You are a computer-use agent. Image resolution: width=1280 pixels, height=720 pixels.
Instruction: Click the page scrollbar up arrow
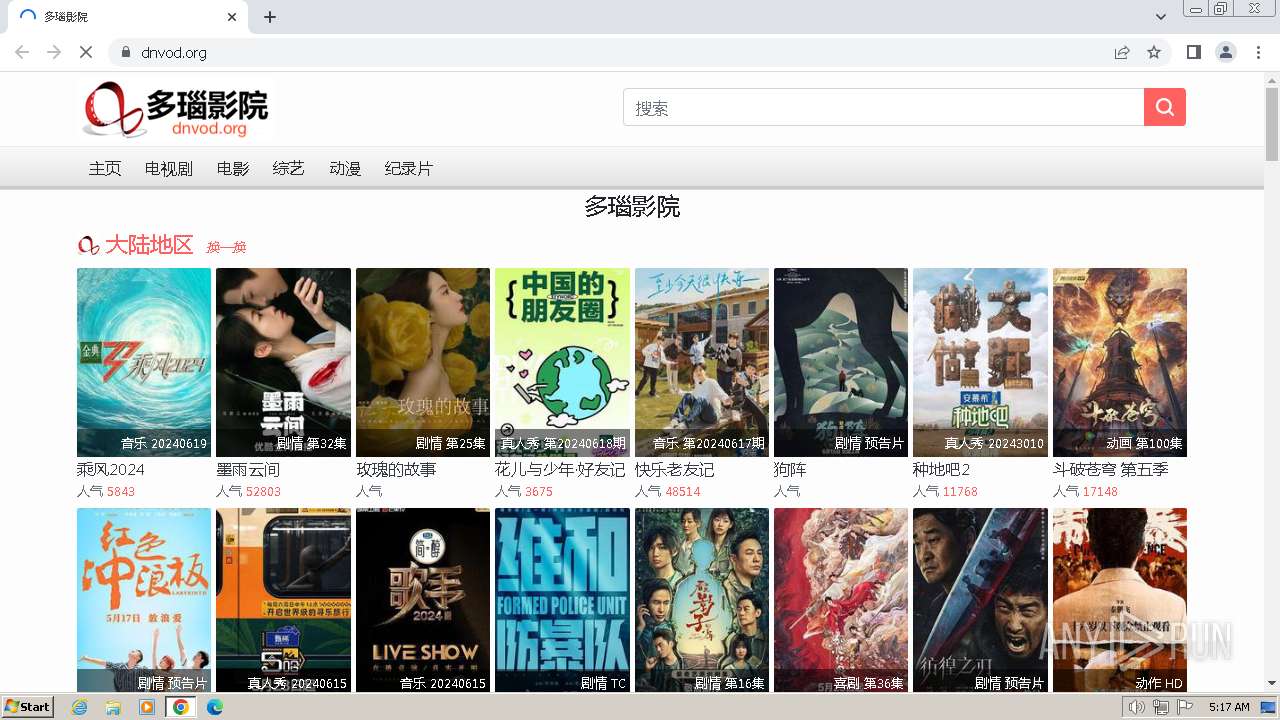pos(1272,80)
